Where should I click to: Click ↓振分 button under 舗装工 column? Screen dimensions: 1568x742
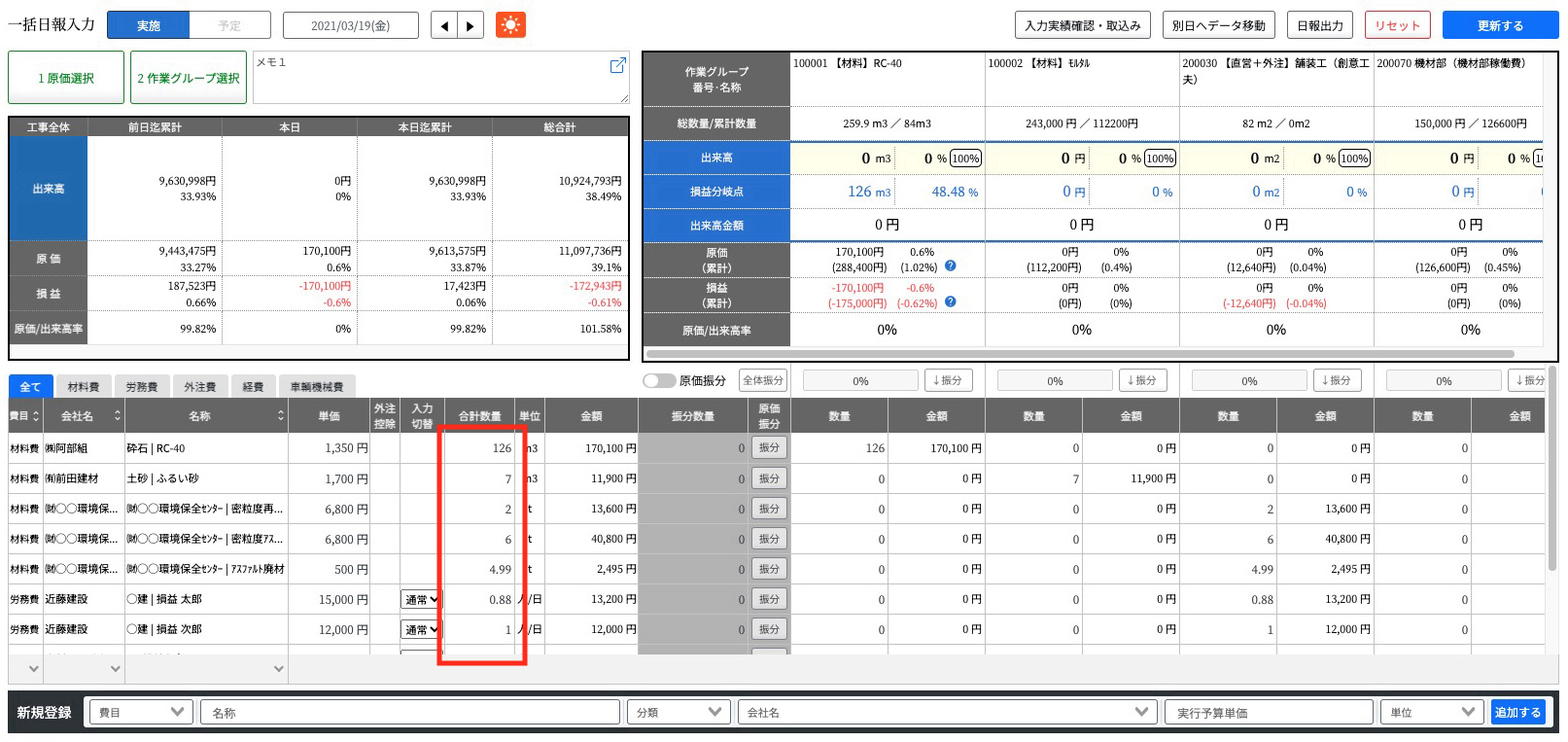point(1337,380)
